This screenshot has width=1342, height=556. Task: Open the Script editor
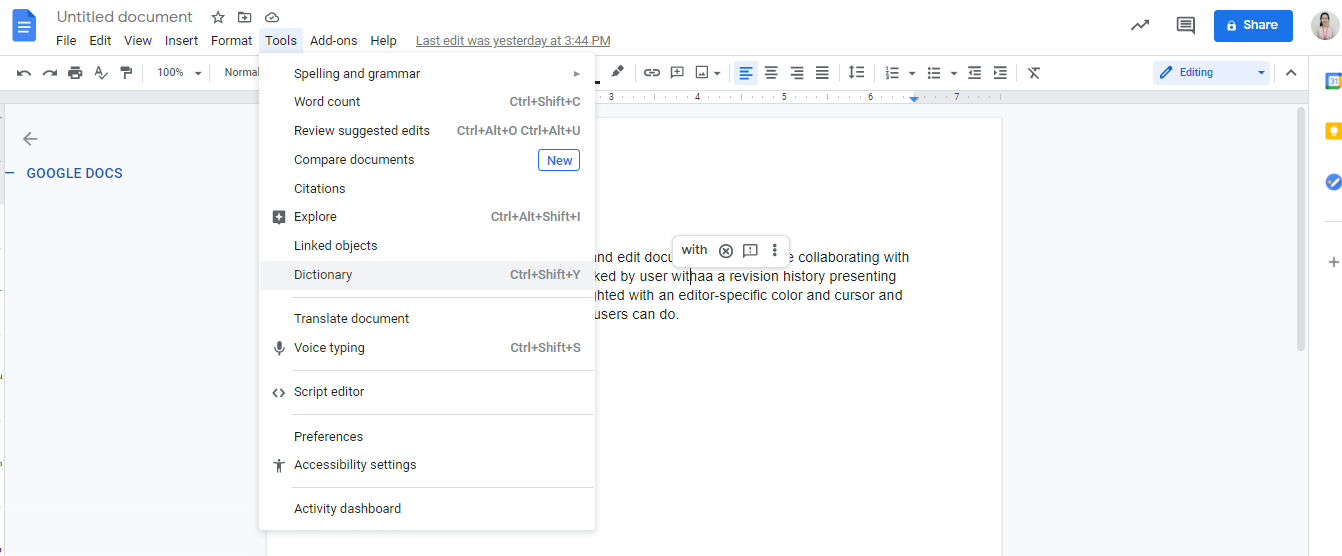(427, 392)
